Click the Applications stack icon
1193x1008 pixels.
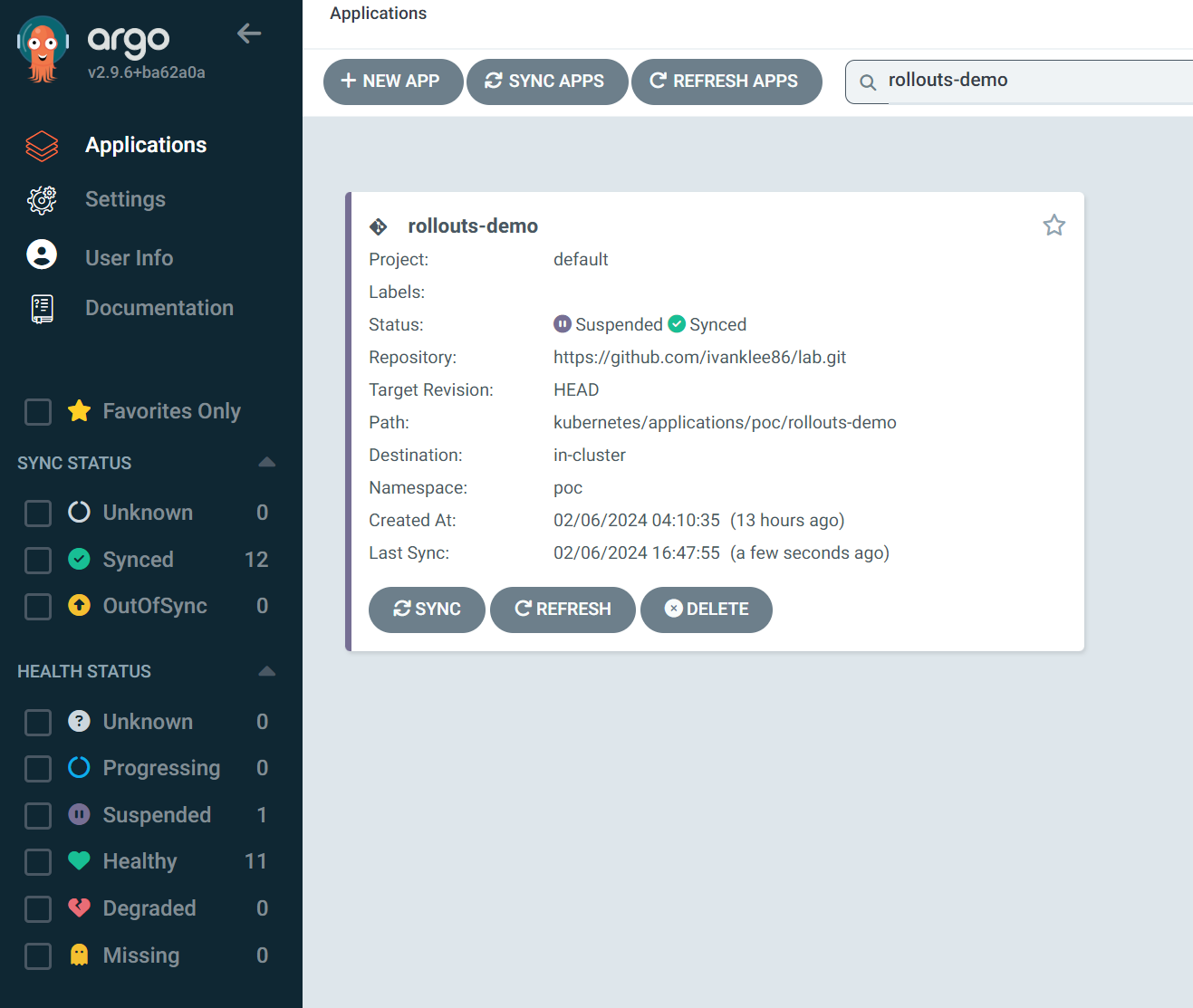[x=42, y=146]
